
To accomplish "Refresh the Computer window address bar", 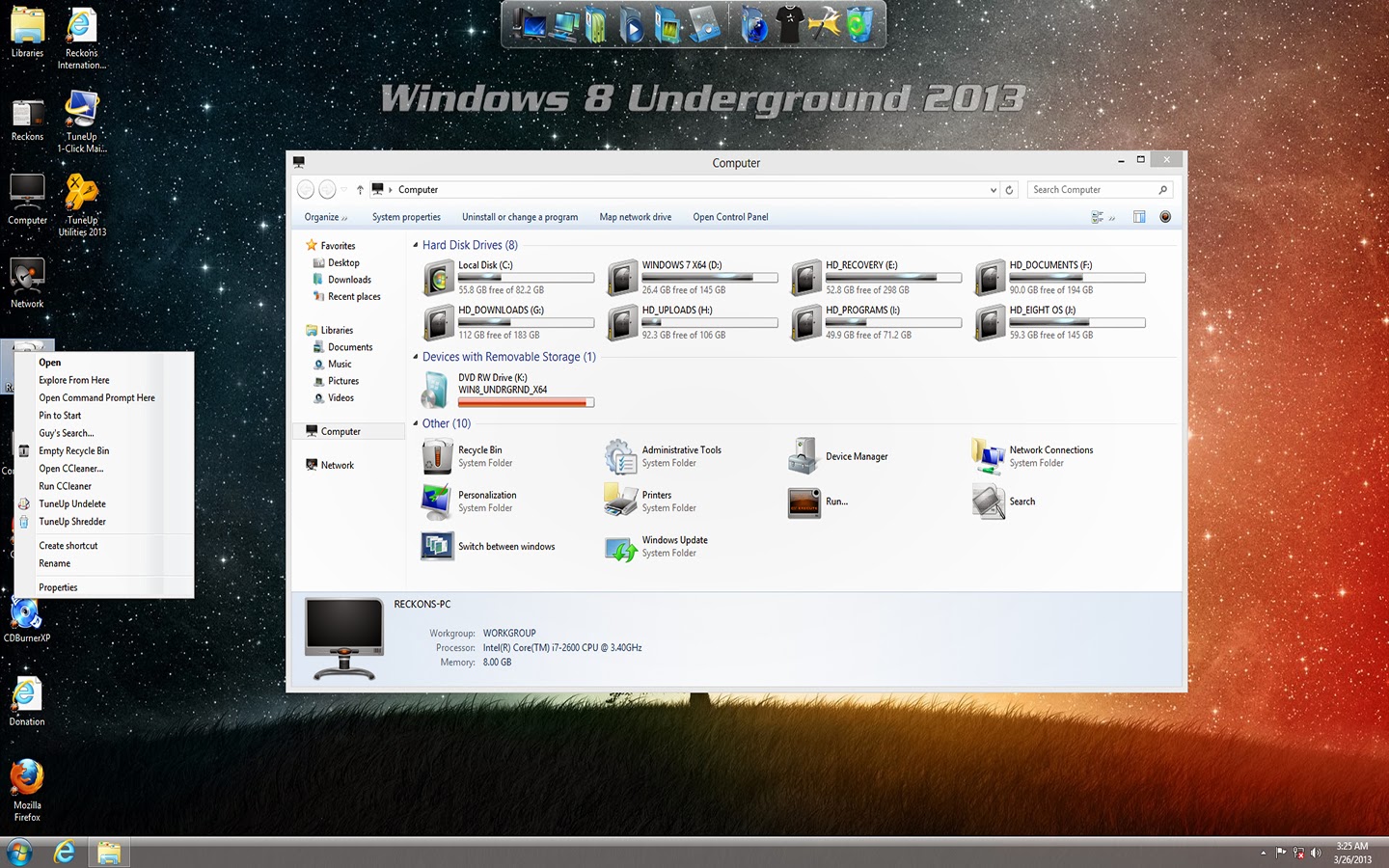I will coord(1010,190).
